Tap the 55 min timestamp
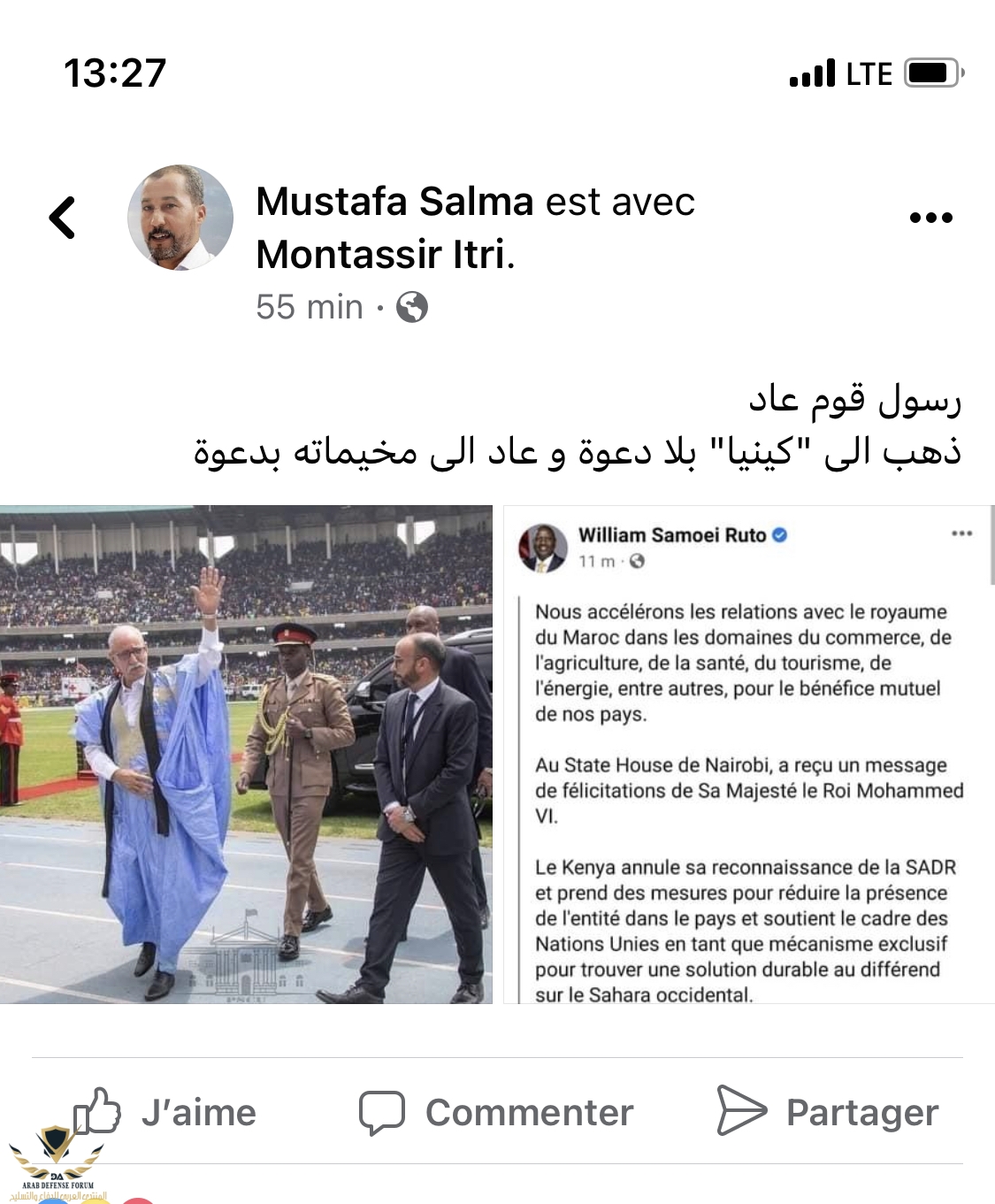The height and width of the screenshot is (1204, 995). [310, 307]
